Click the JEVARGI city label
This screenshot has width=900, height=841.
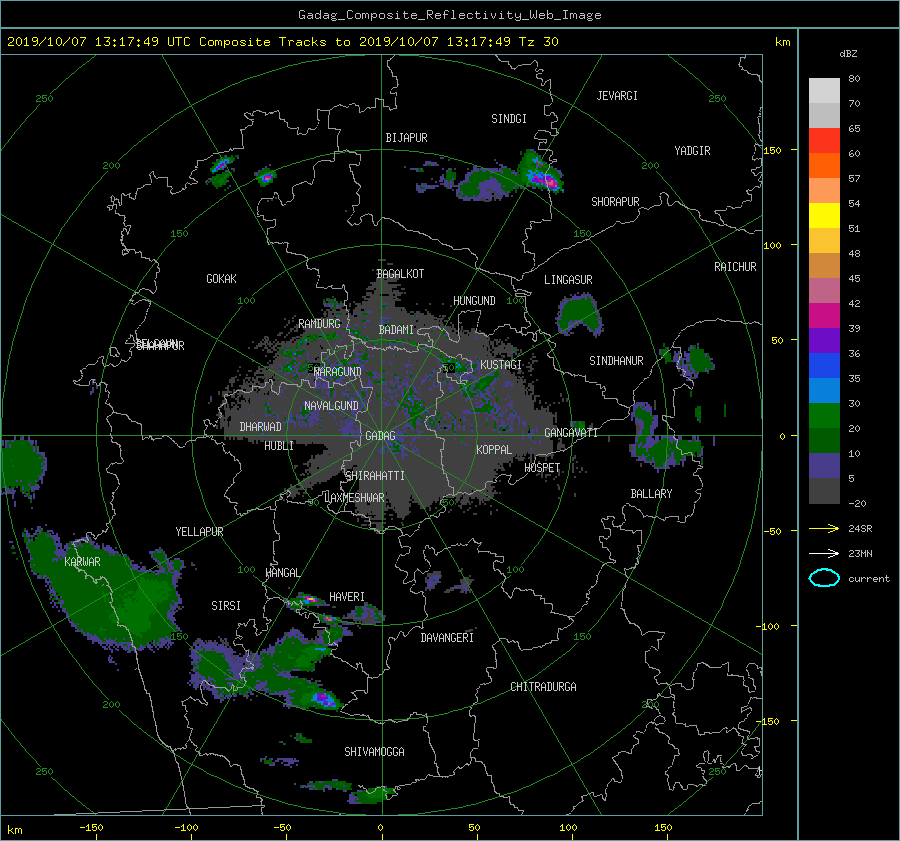point(617,96)
